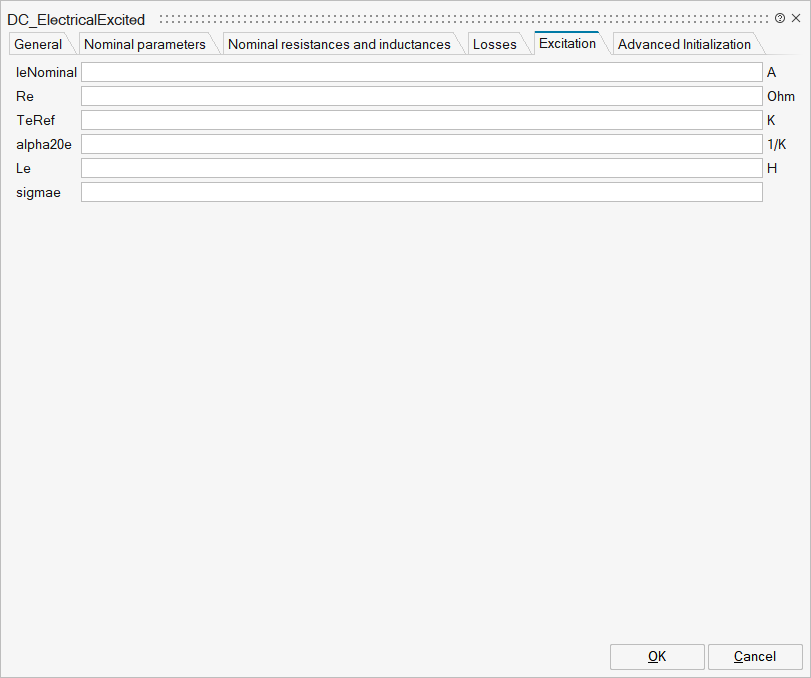The height and width of the screenshot is (678, 811).
Task: Select the Excitation tab
Action: [567, 43]
